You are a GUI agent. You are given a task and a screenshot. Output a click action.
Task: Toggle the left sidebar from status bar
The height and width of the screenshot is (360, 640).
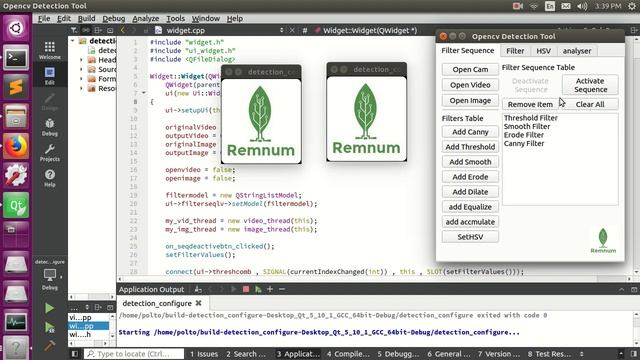click(75, 354)
